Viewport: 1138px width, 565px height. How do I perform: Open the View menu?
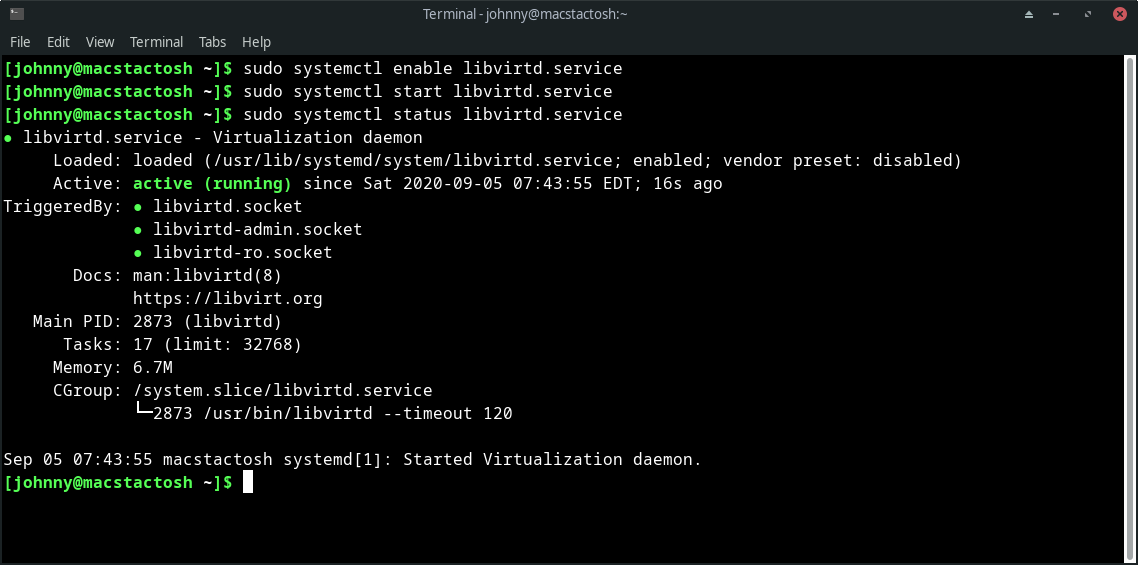coord(100,42)
